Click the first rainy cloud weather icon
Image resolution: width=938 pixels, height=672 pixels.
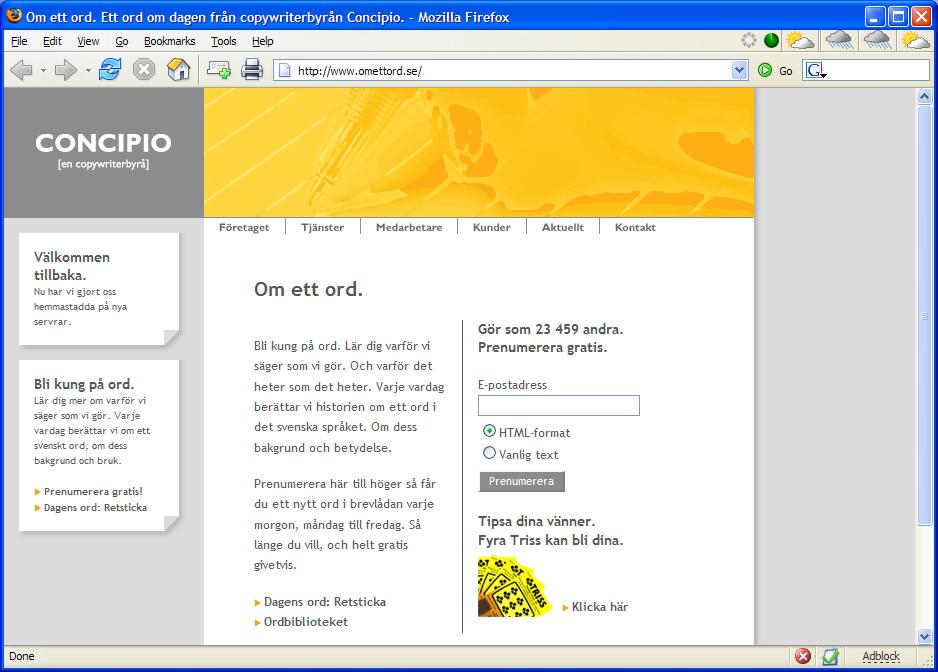point(839,41)
